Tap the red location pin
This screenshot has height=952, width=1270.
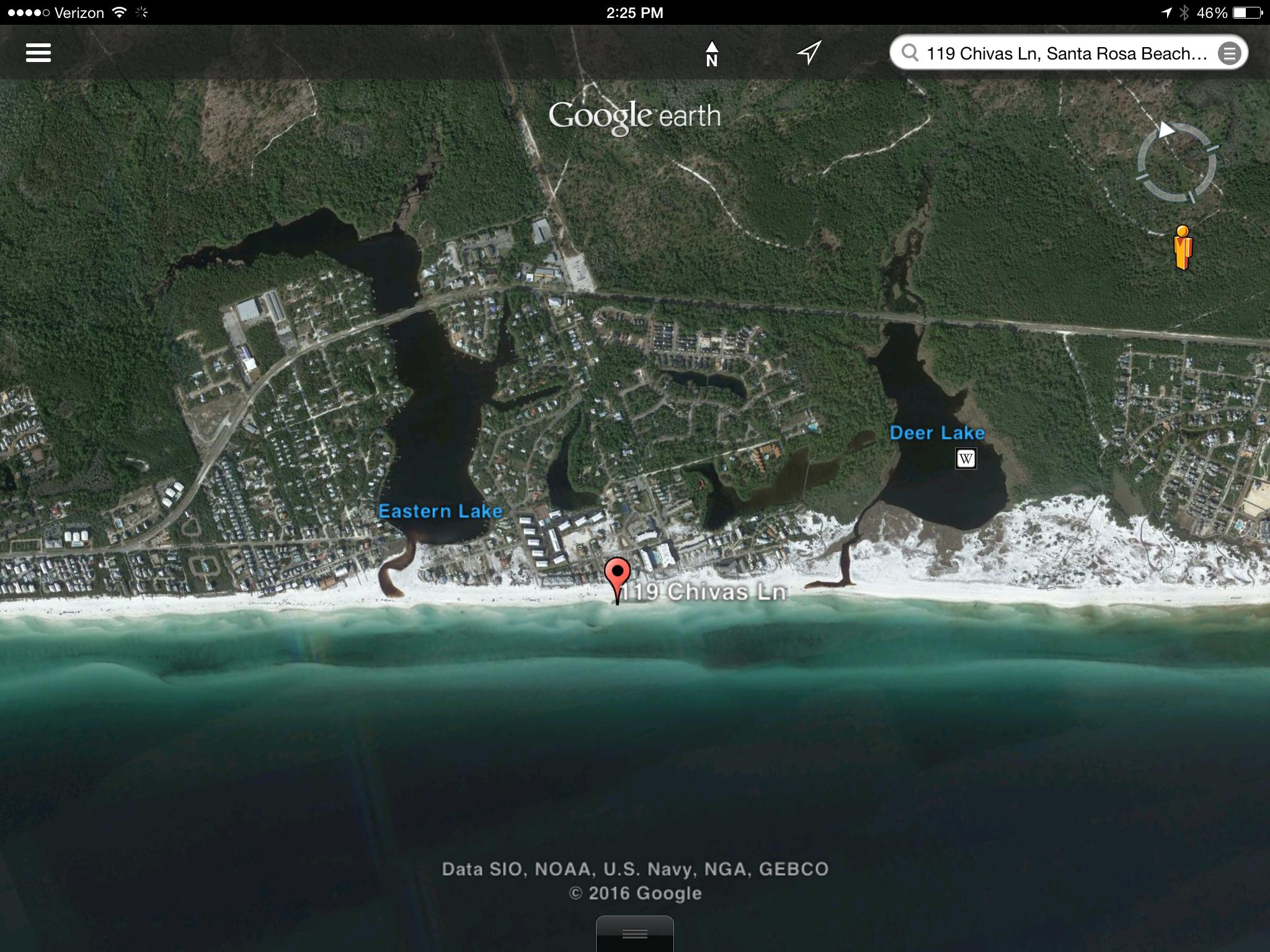coord(618,575)
